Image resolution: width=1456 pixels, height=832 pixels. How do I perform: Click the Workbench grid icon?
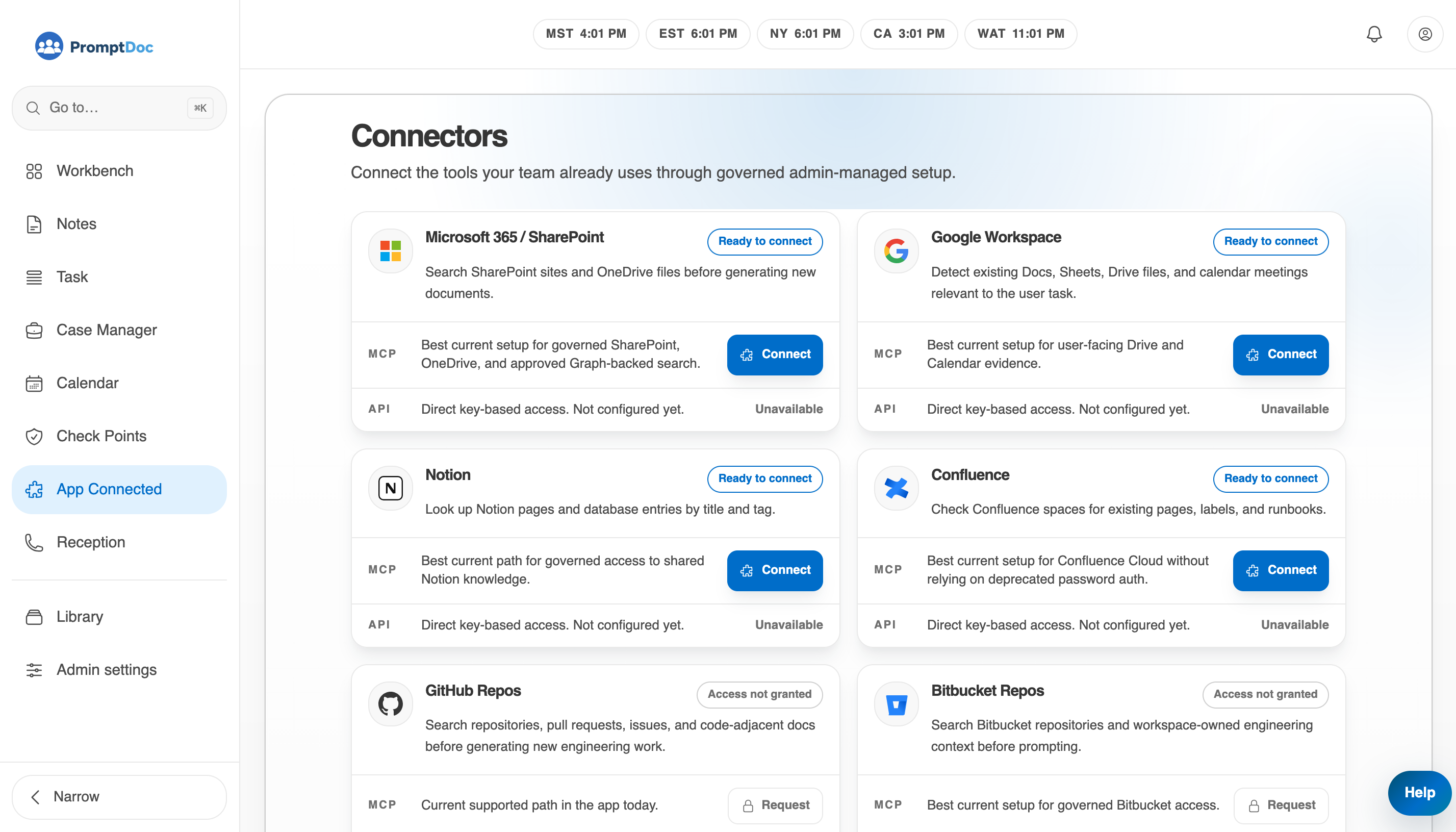click(34, 171)
